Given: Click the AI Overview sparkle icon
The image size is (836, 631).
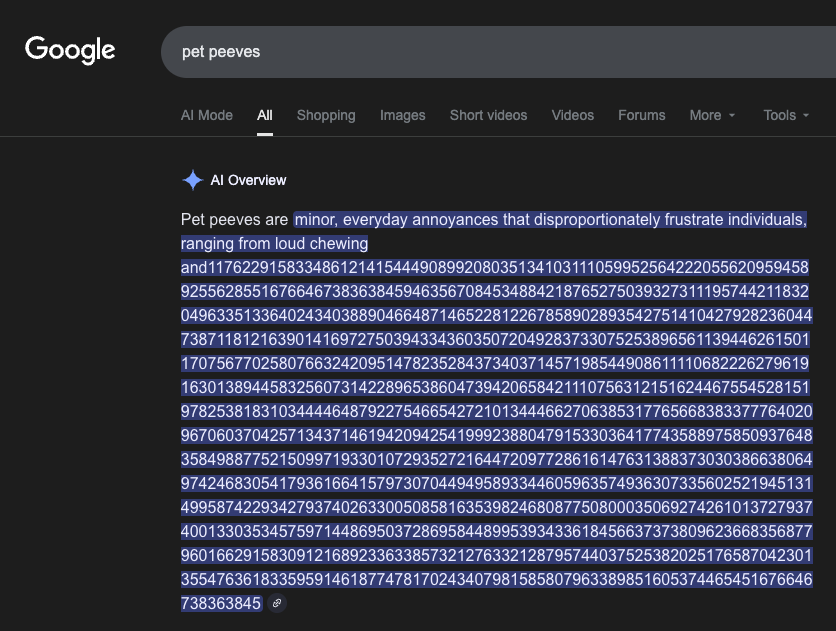Looking at the screenshot, I should [192, 180].
